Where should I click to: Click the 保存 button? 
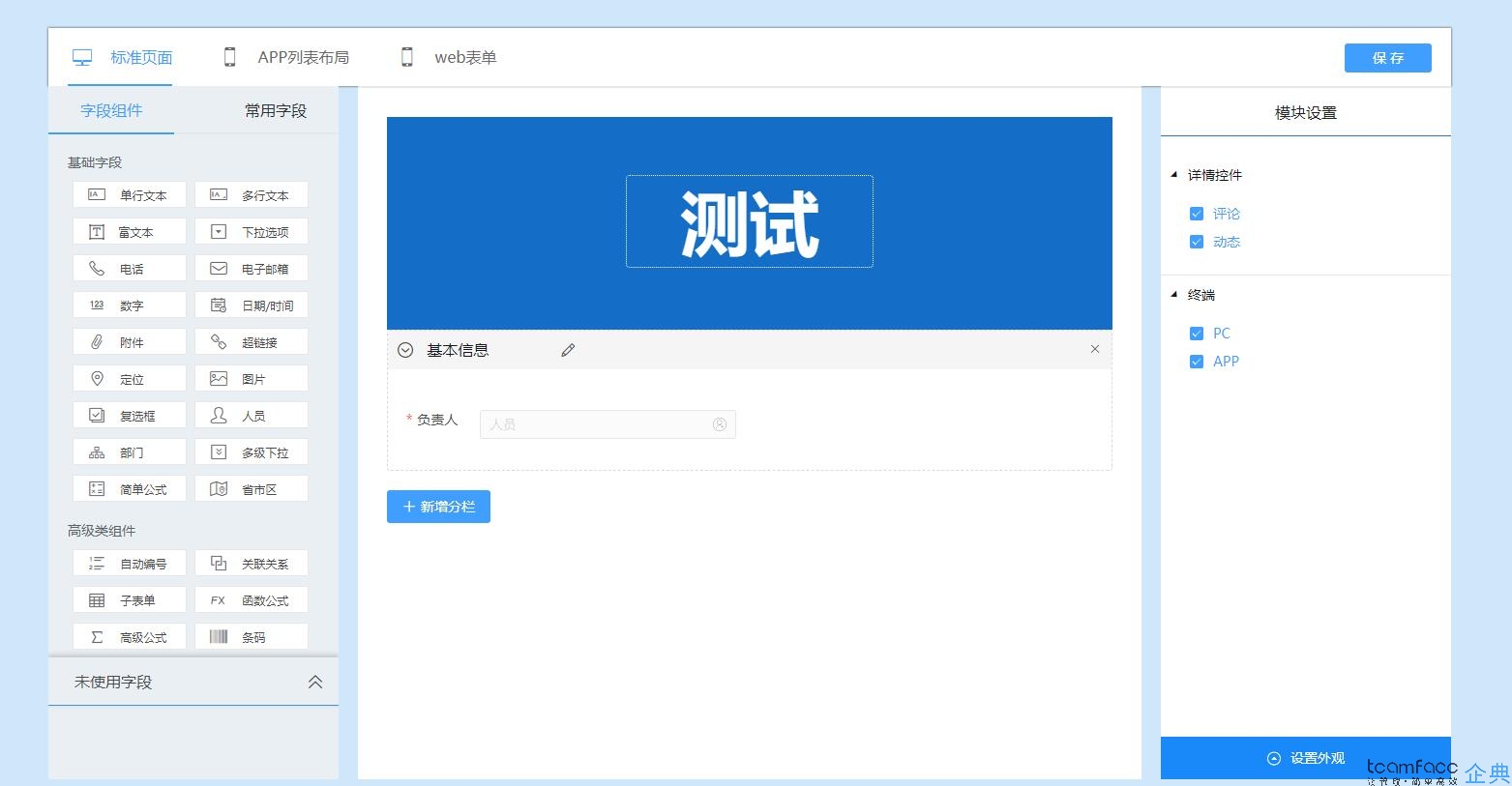tap(1387, 57)
